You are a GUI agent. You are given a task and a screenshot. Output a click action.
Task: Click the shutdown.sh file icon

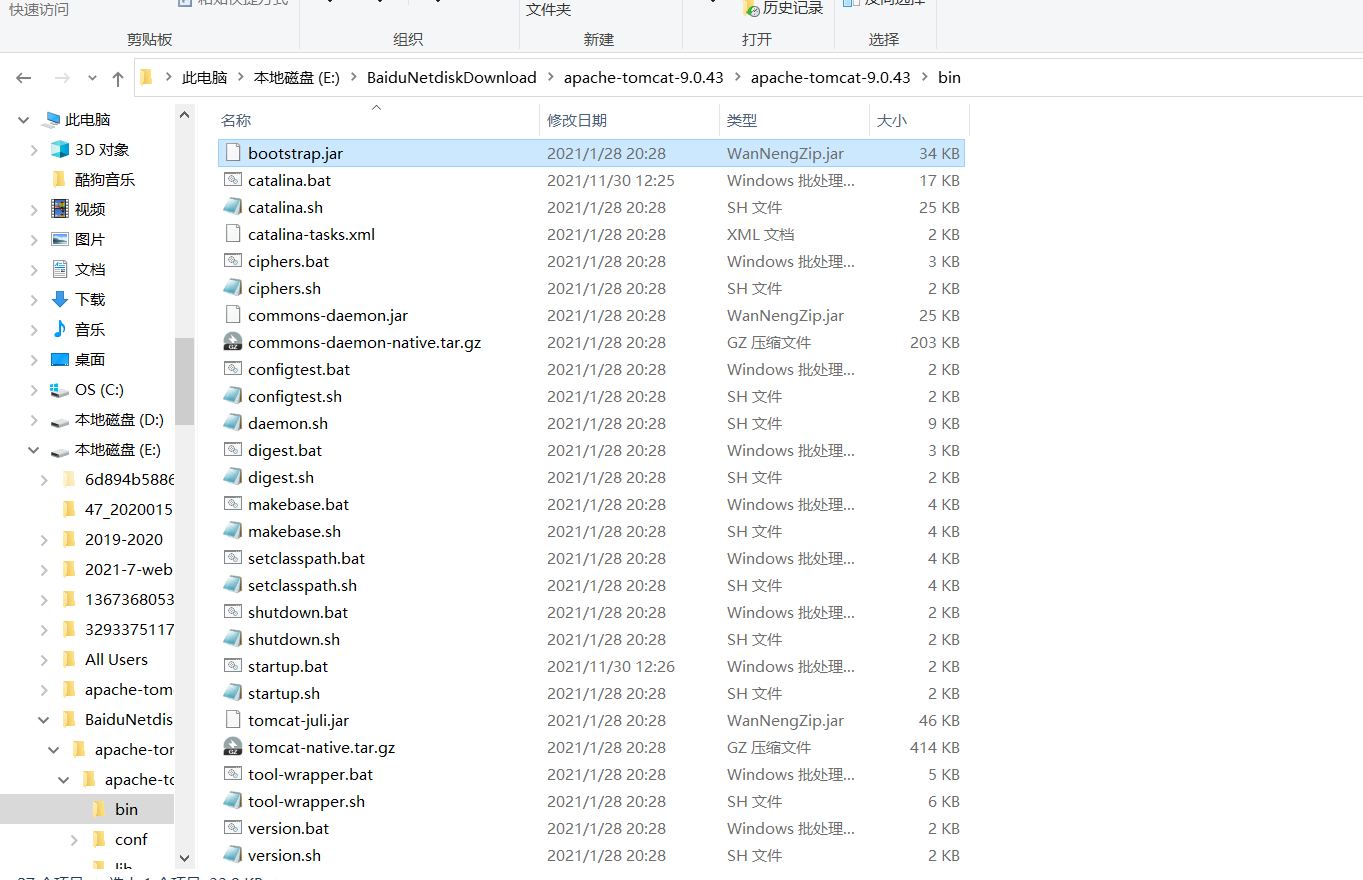232,639
